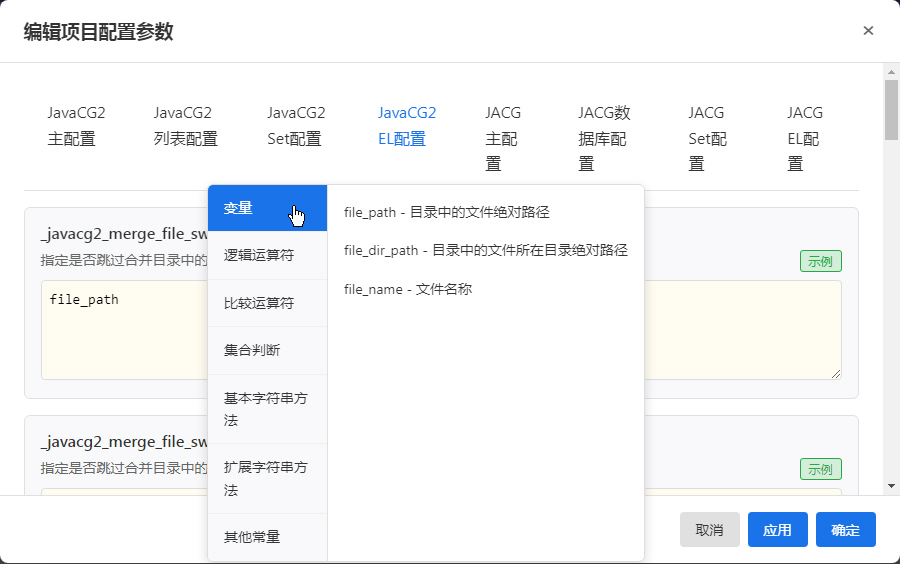Choose 扩展字符串方法 category
This screenshot has height=564, width=900.
tap(267, 479)
